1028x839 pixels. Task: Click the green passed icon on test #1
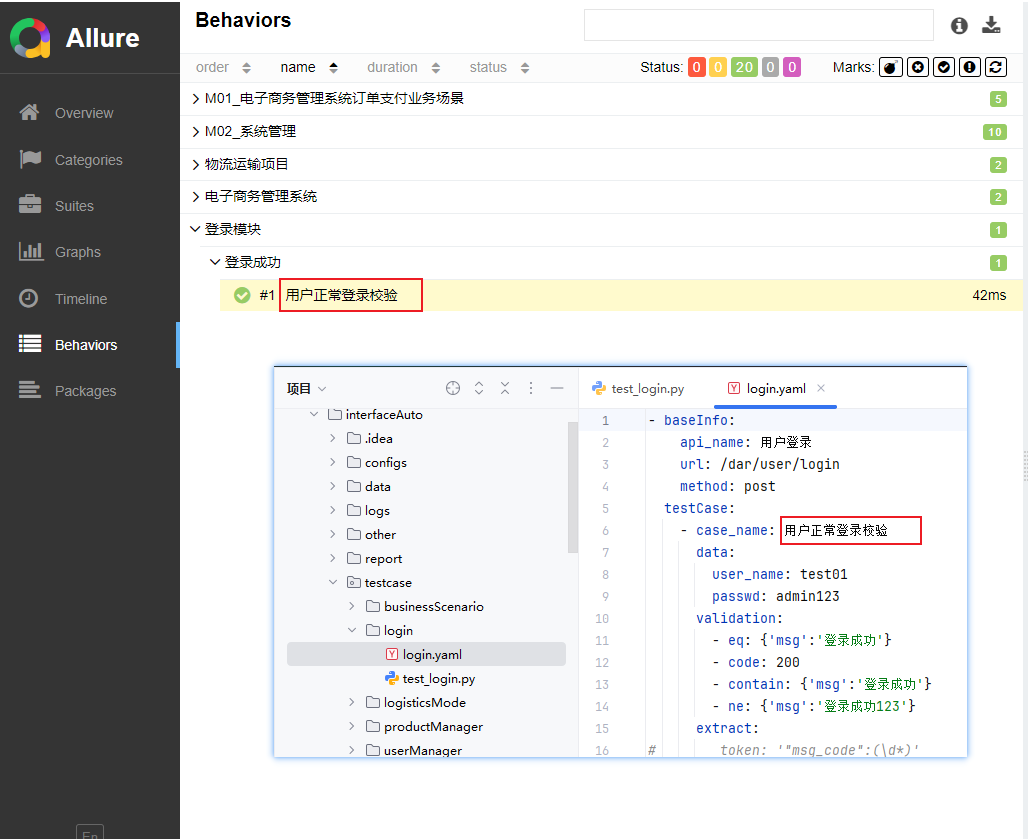[x=242, y=296]
